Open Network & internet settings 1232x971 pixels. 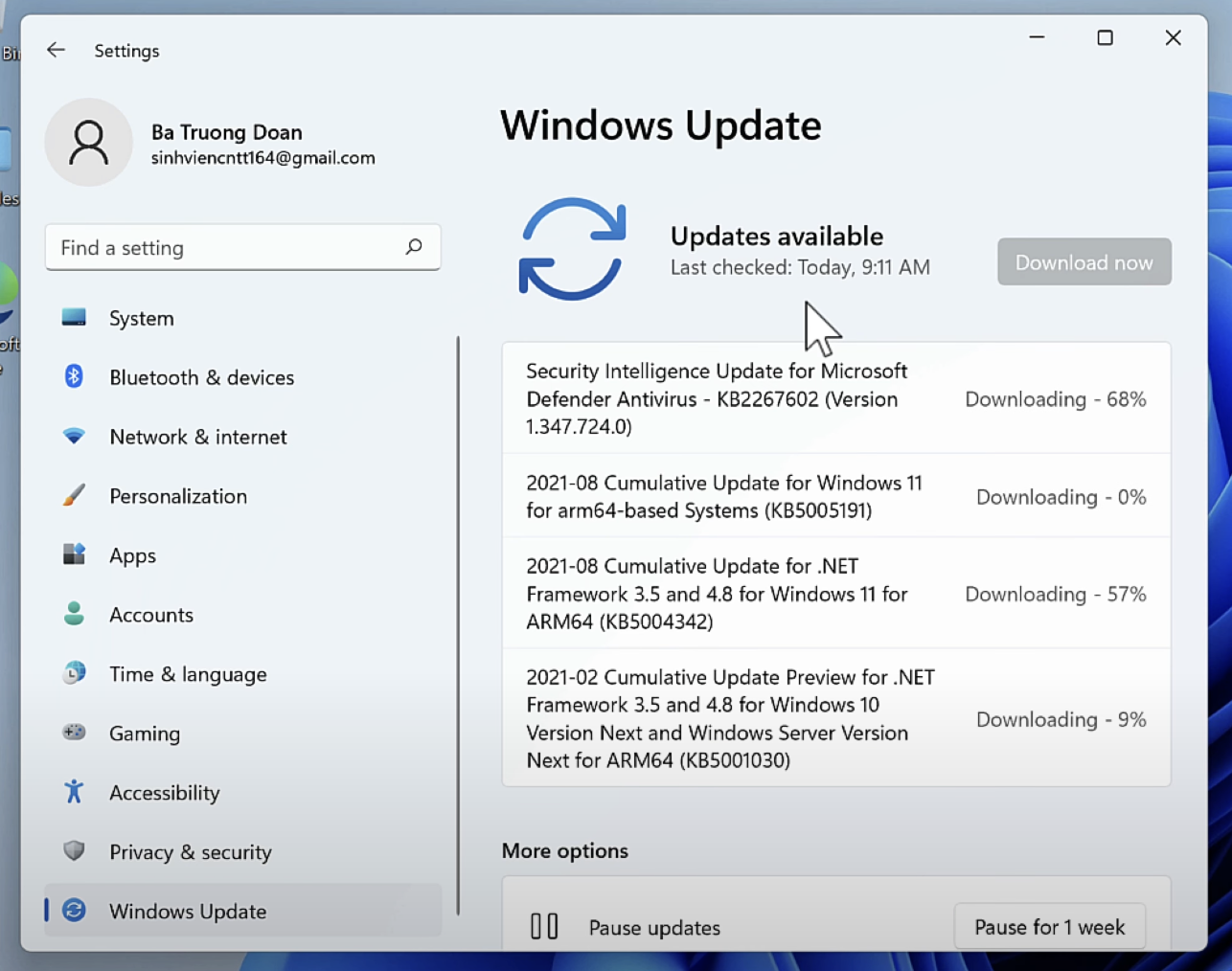[x=242, y=437]
